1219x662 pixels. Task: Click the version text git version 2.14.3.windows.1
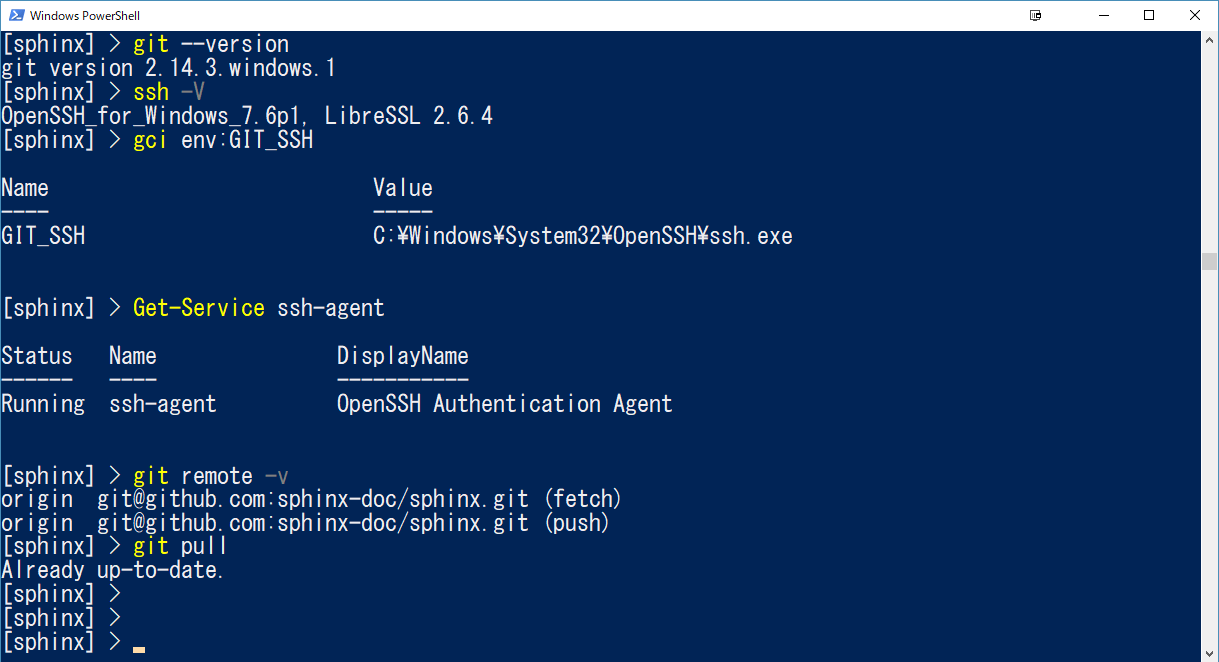(170, 67)
